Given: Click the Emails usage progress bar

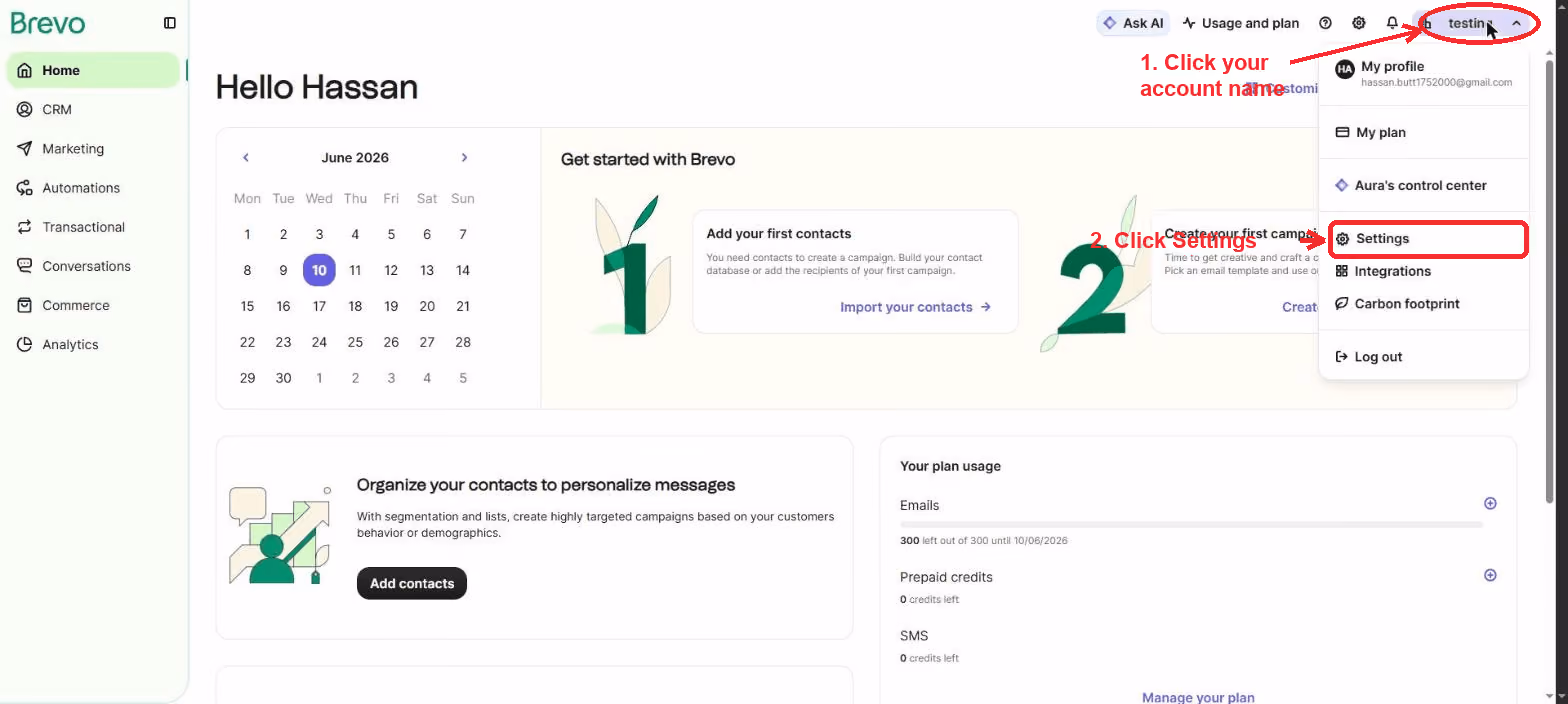Looking at the screenshot, I should tap(1191, 524).
